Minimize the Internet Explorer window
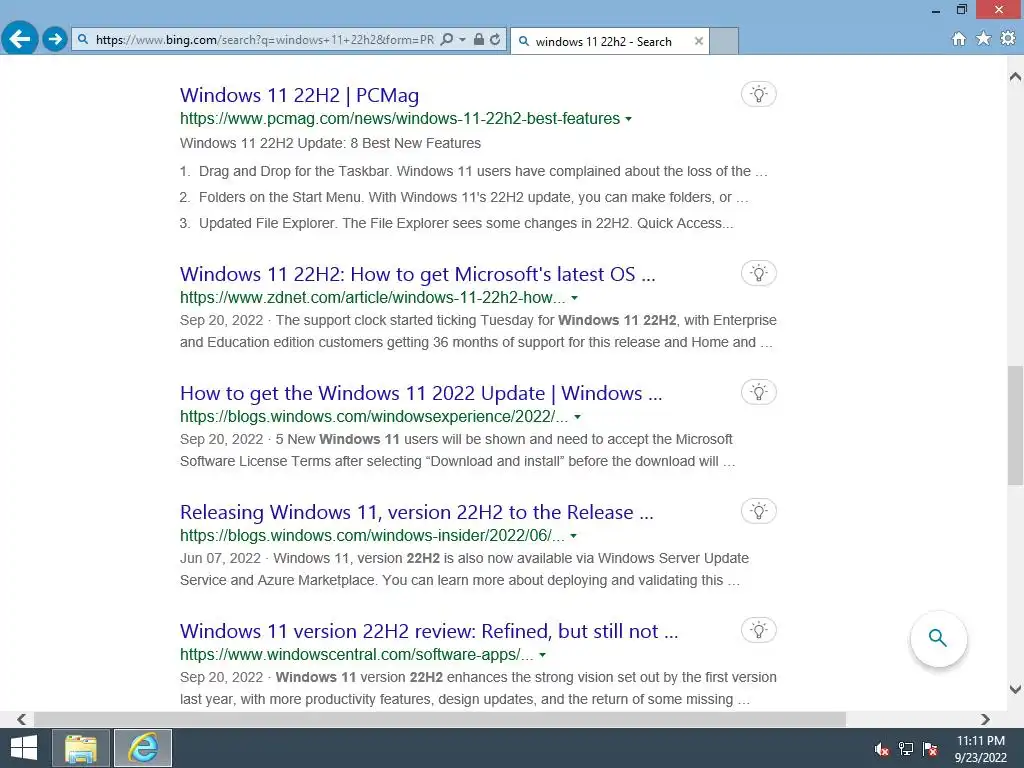Screen dimensions: 1024x768 tap(936, 9)
